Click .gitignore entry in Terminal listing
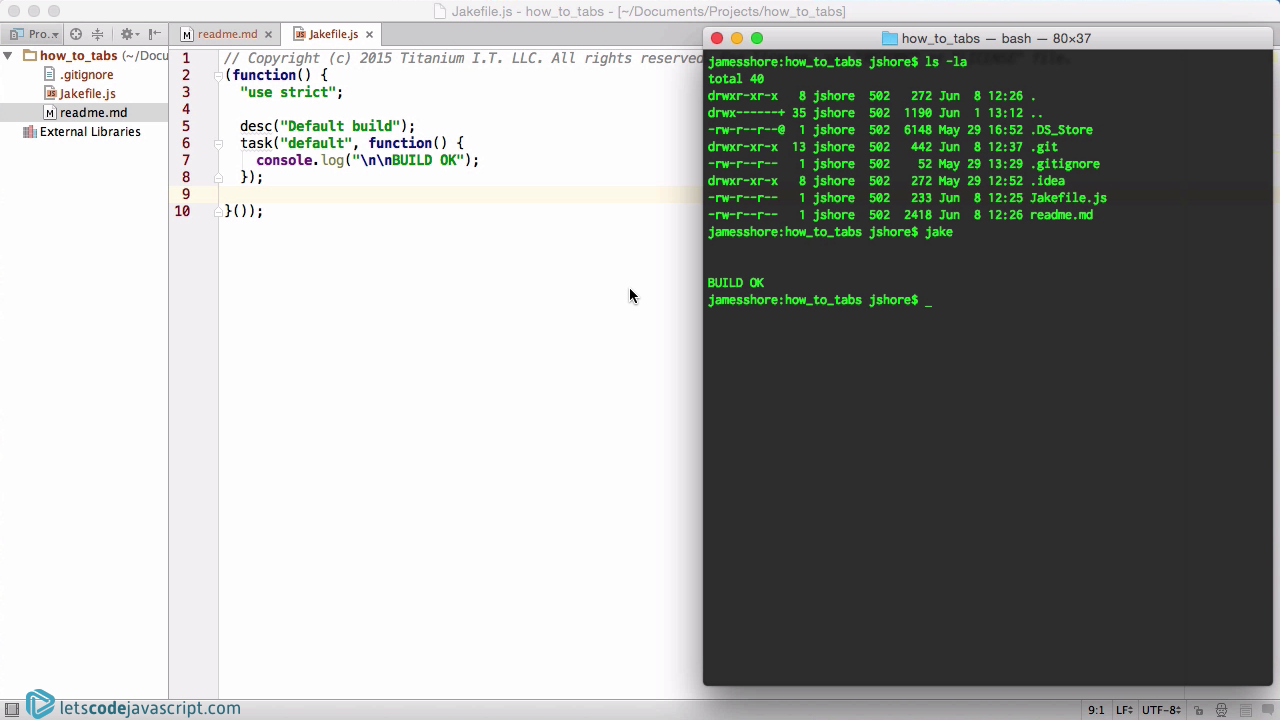 click(x=1065, y=164)
